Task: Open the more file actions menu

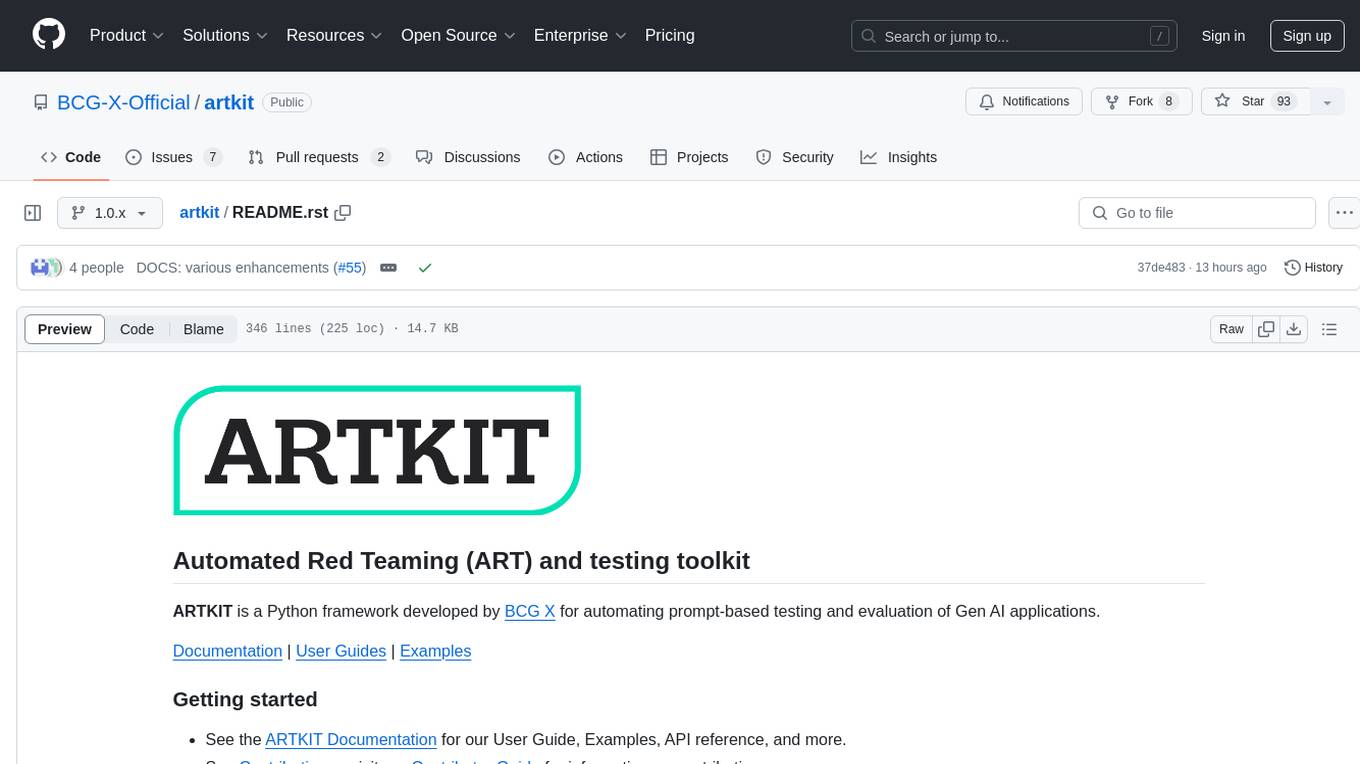Action: point(1344,213)
